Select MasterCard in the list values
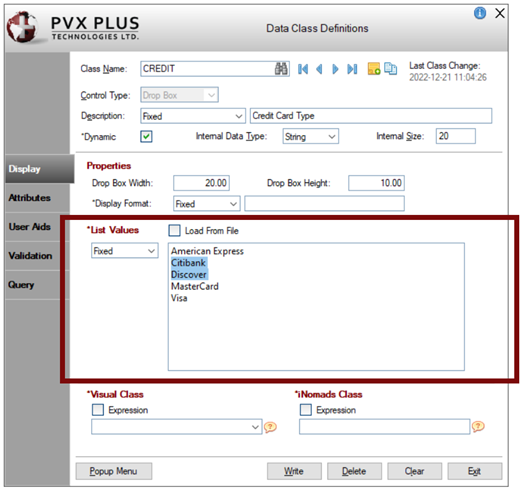The image size is (523, 490). [x=195, y=287]
